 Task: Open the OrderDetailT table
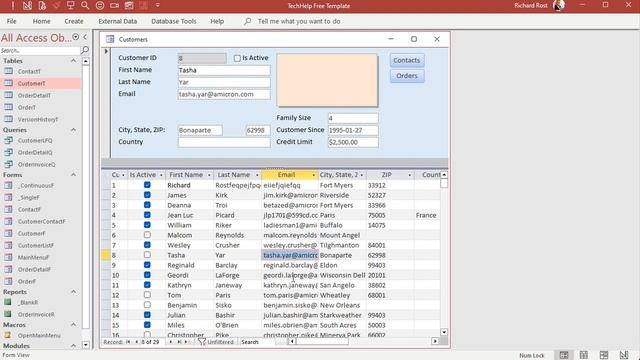click(x=34, y=96)
